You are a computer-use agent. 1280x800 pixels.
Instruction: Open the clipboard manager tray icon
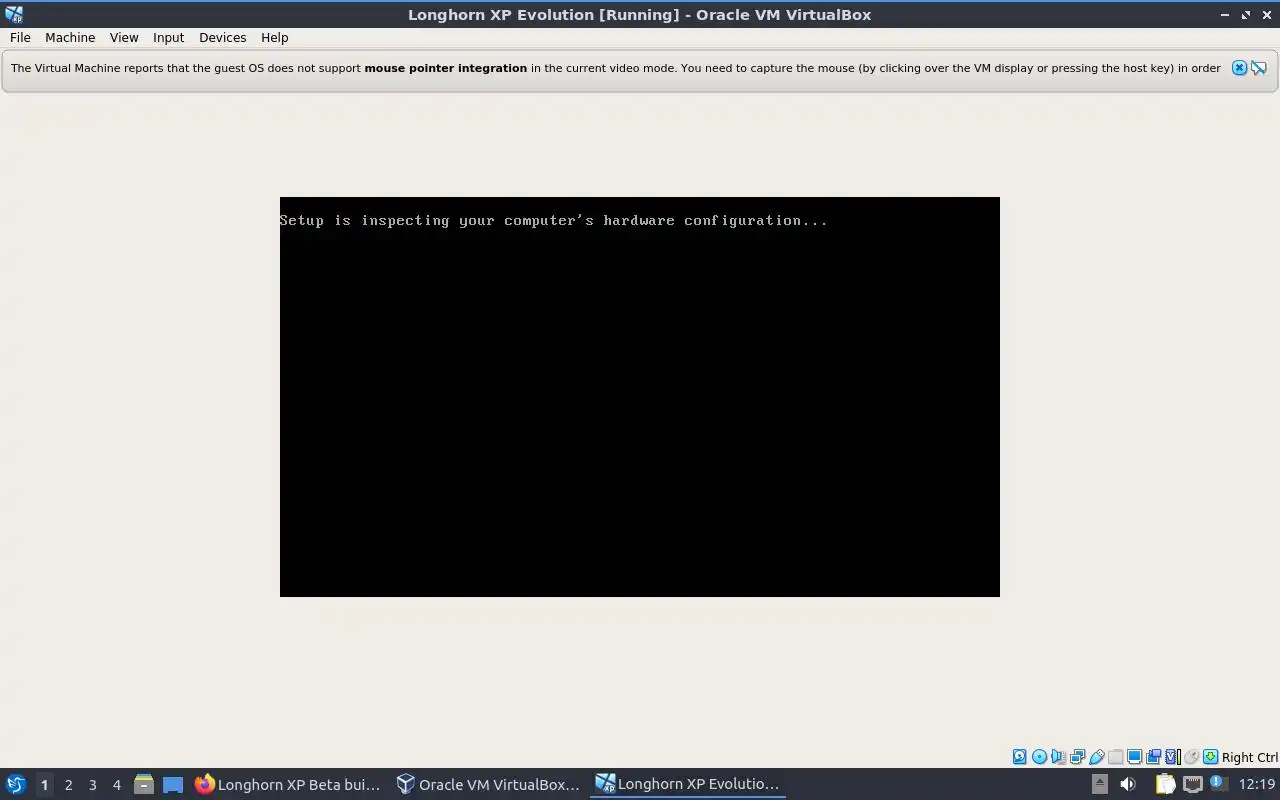1165,784
